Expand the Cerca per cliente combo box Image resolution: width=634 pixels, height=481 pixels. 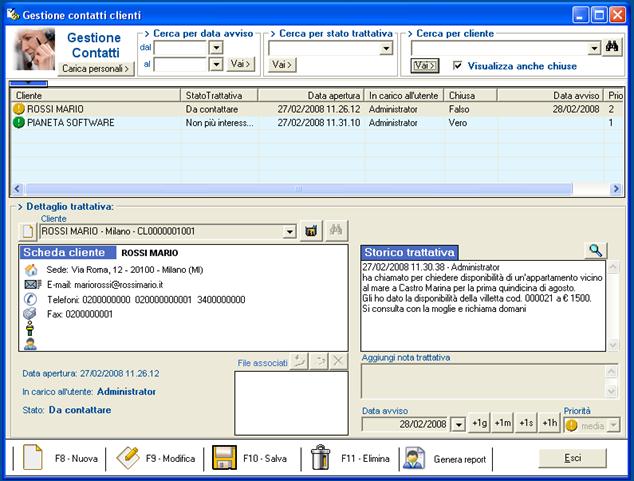click(x=594, y=49)
